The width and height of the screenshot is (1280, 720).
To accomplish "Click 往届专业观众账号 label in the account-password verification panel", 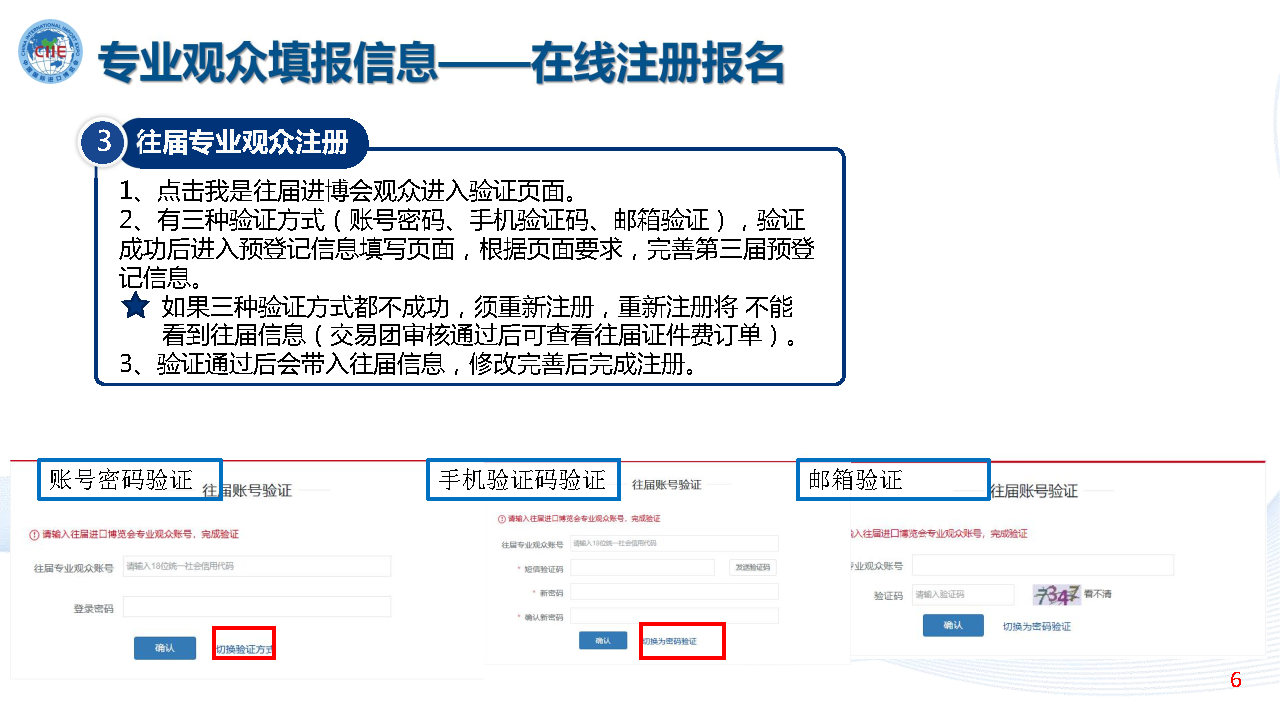I will tap(72, 567).
